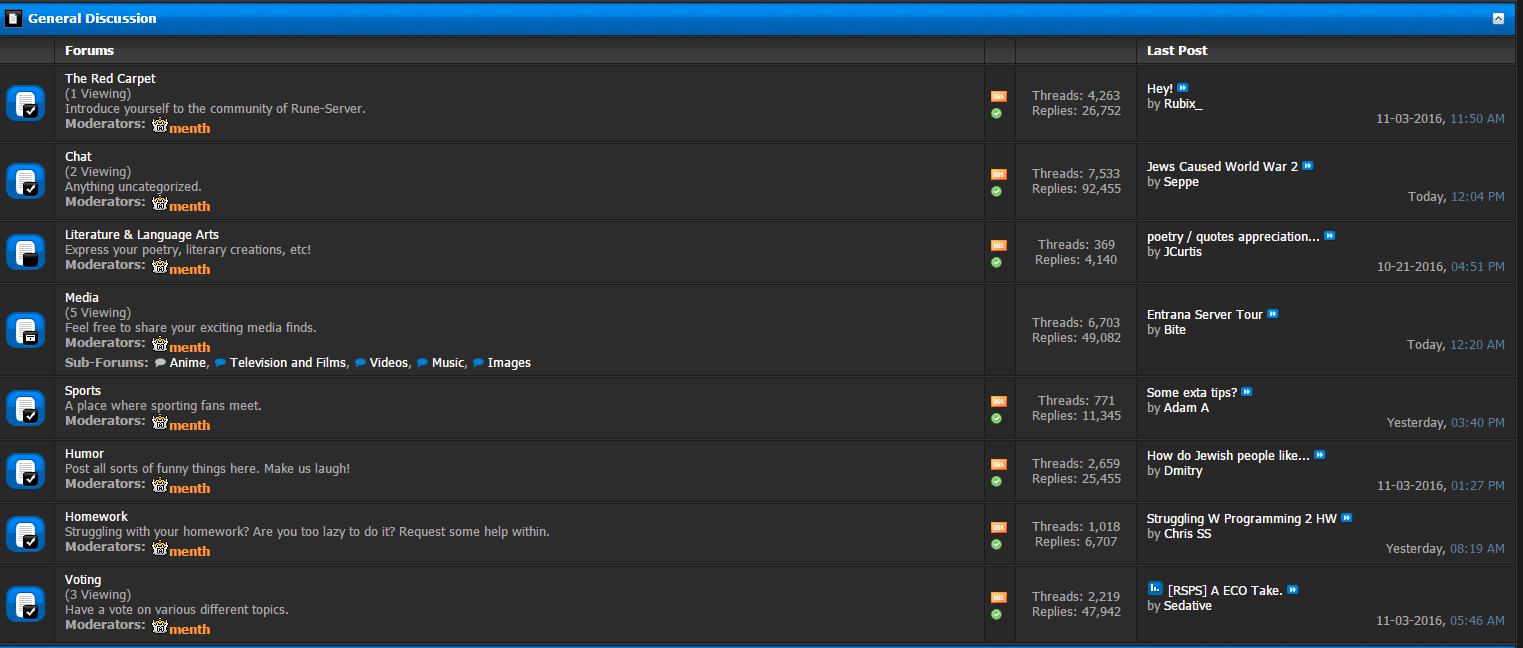Go to last post arrow beside Jews Caused World War 2
1523x648 pixels.
point(1308,166)
